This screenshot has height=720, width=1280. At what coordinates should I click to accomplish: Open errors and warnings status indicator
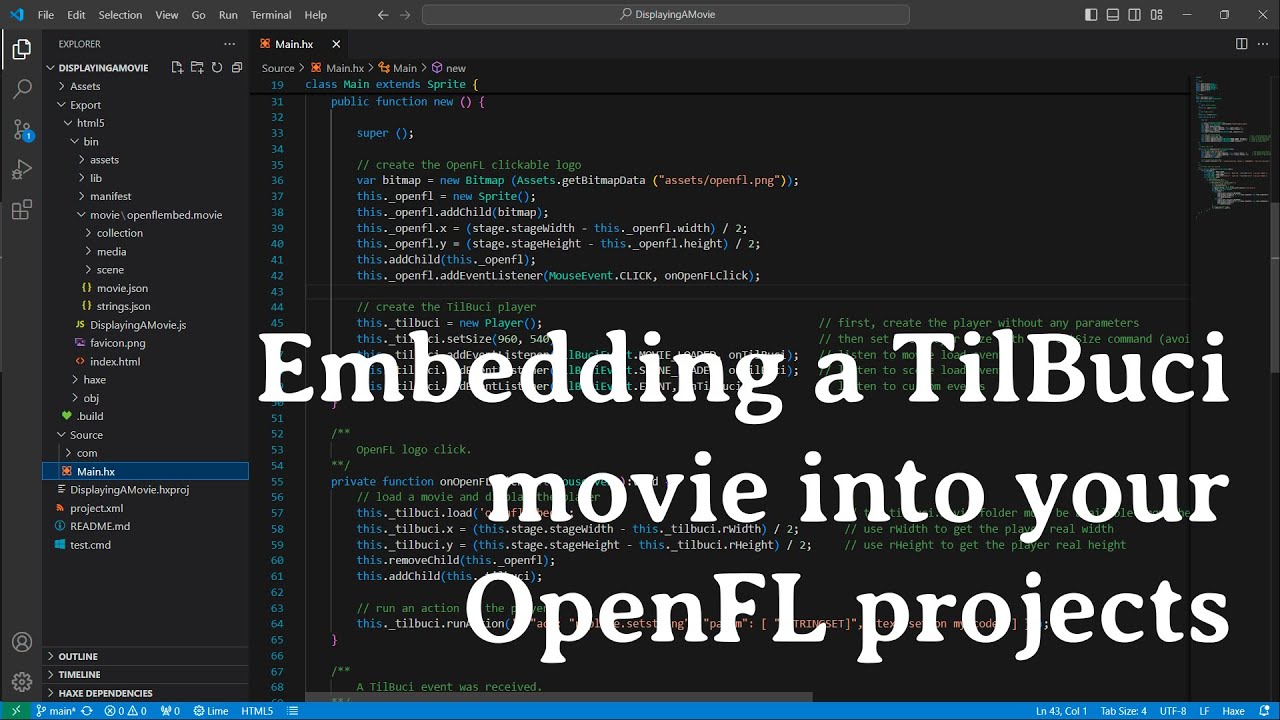[127, 711]
